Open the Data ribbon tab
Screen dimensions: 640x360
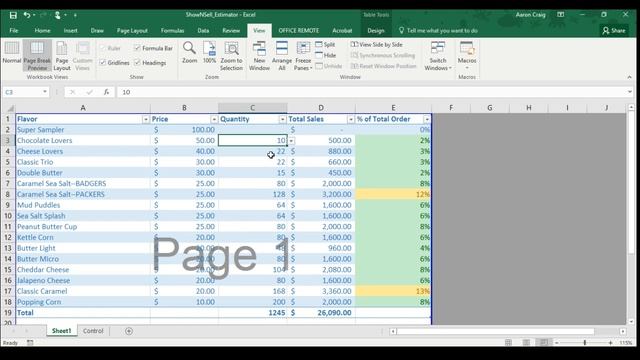[x=203, y=31]
